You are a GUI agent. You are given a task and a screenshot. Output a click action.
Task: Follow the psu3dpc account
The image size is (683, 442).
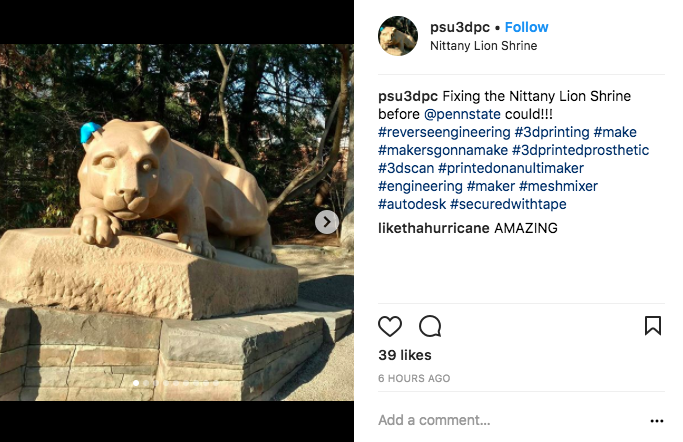pos(526,27)
